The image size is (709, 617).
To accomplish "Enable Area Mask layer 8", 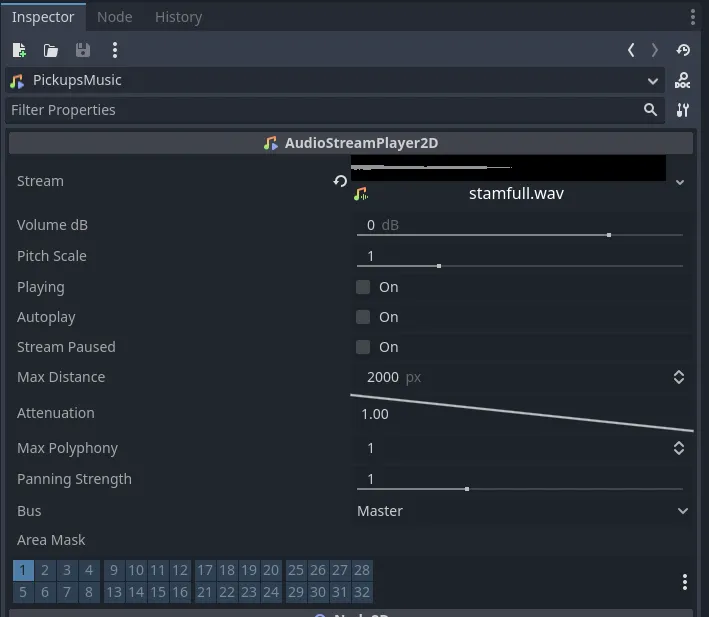I will (89, 592).
